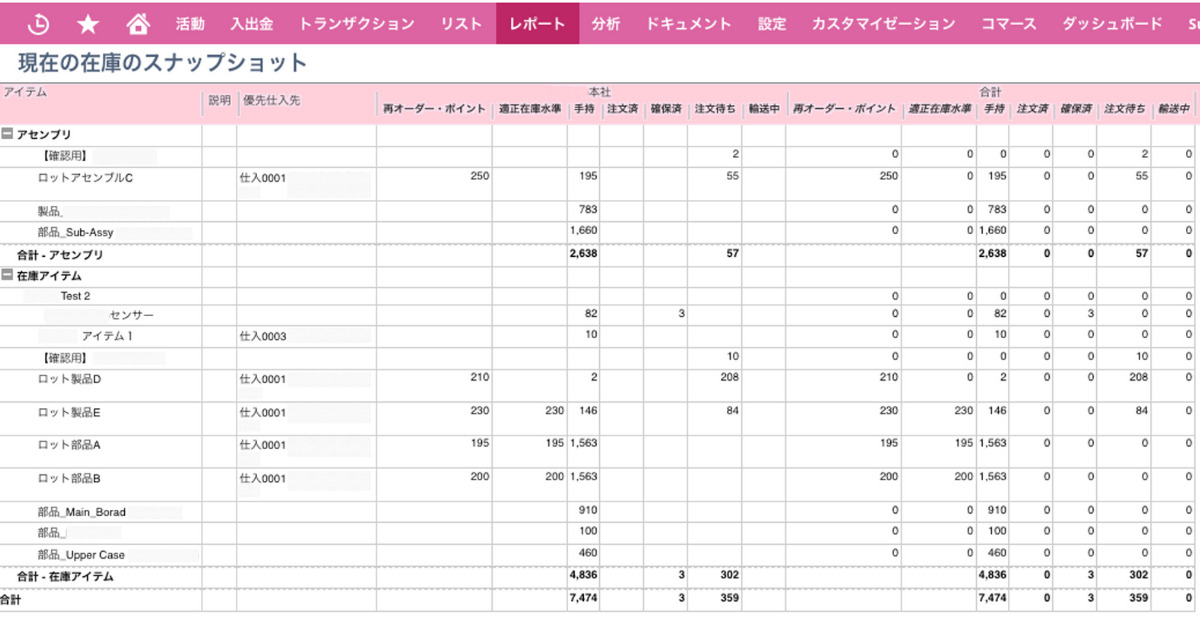Click the アイテム column header
The height and width of the screenshot is (630, 1200).
coord(25,92)
